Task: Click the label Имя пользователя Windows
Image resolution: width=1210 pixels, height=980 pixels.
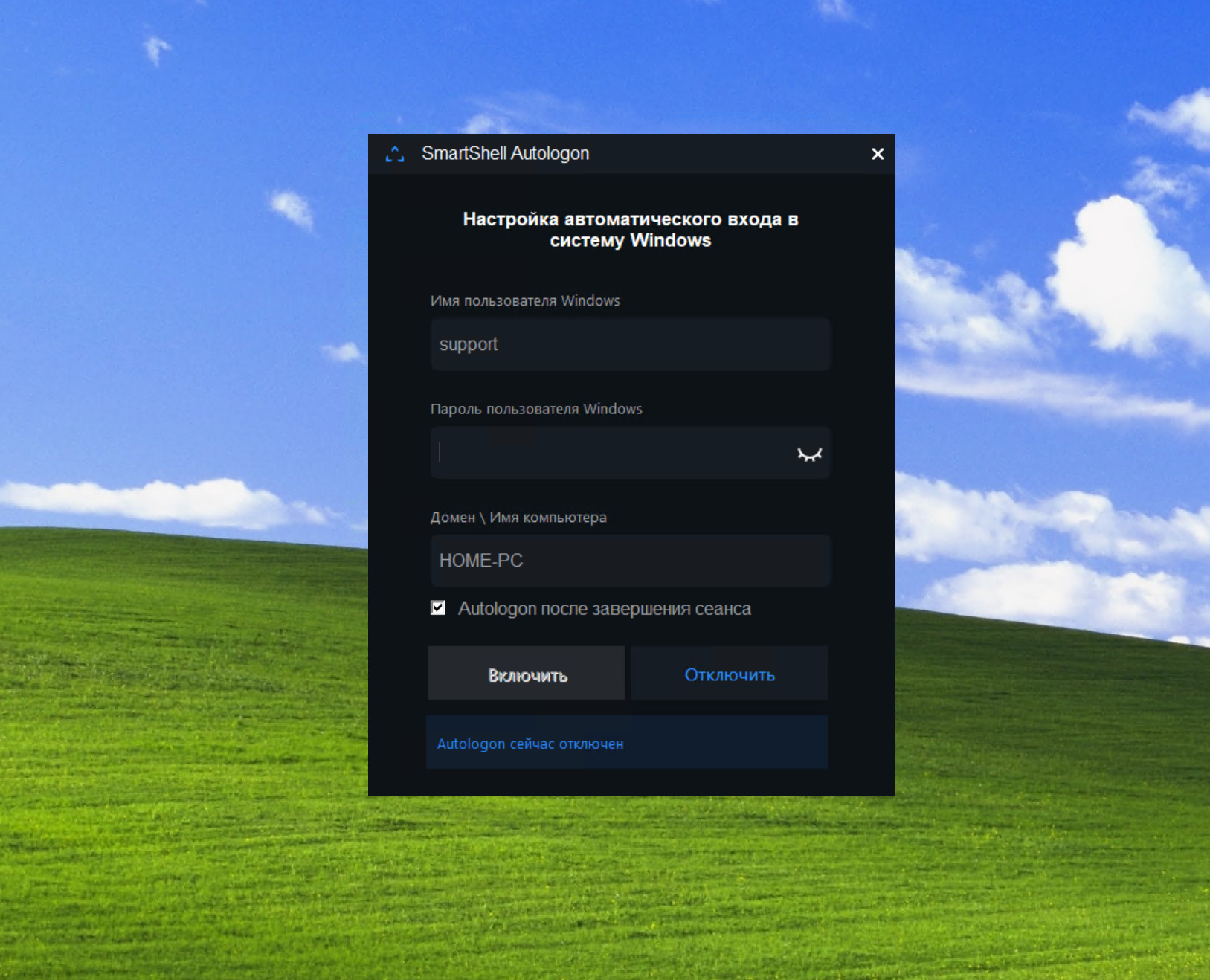Action: click(525, 301)
